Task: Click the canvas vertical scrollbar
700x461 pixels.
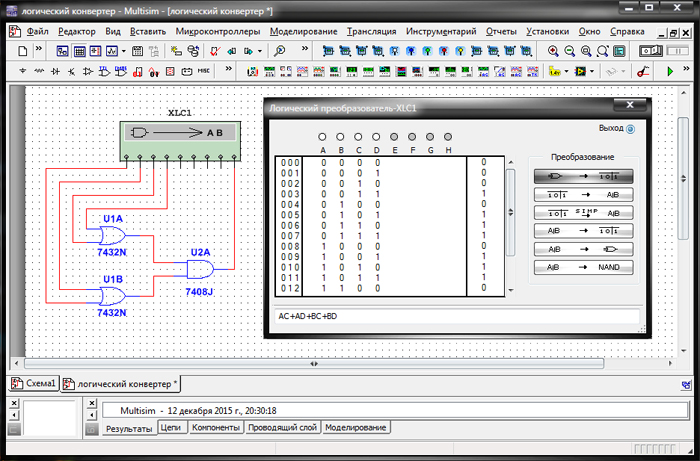Action: point(683,179)
